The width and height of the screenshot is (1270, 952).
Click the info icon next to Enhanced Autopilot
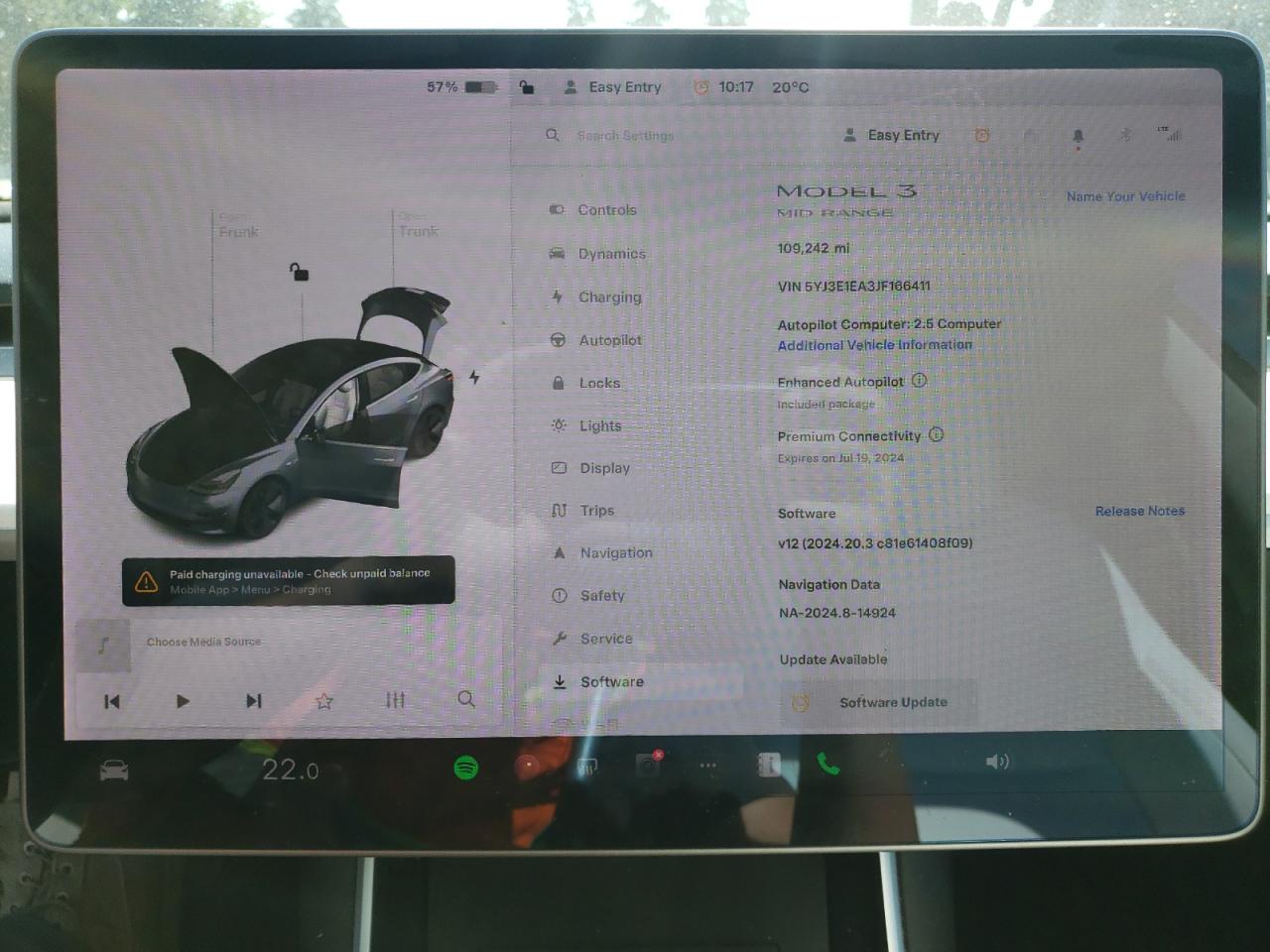point(919,380)
